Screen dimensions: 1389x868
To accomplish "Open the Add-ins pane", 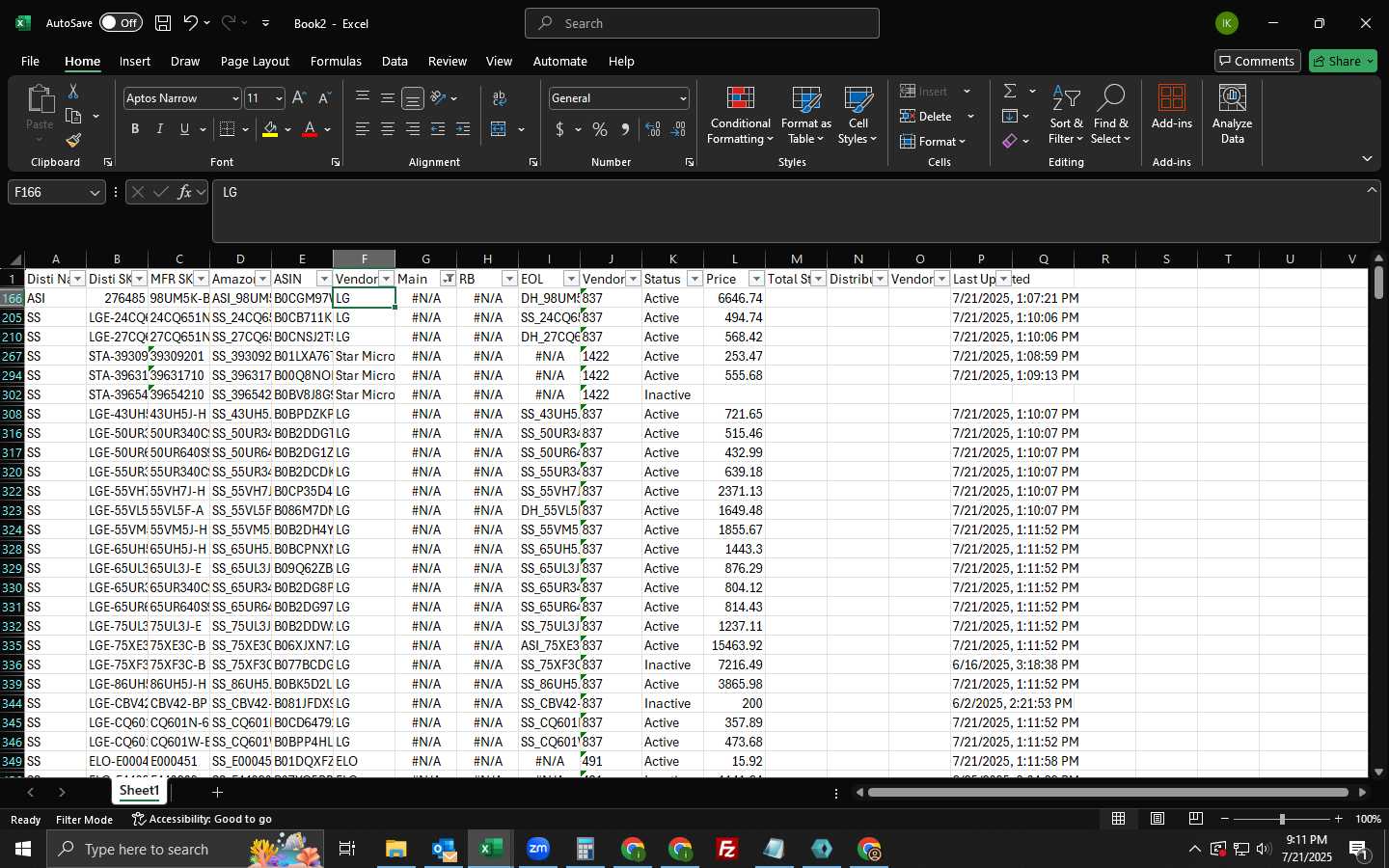I will pos(1172,108).
